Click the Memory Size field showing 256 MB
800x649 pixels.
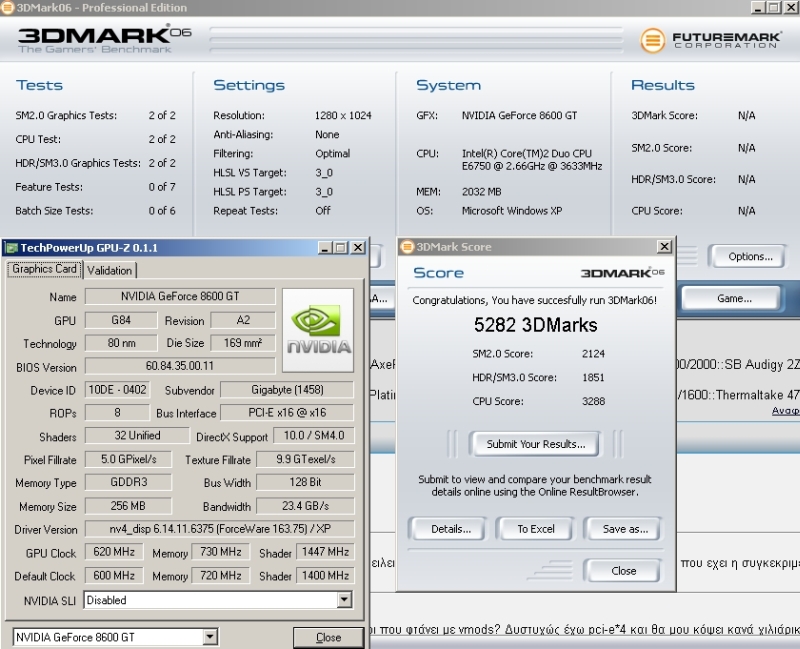click(x=128, y=506)
